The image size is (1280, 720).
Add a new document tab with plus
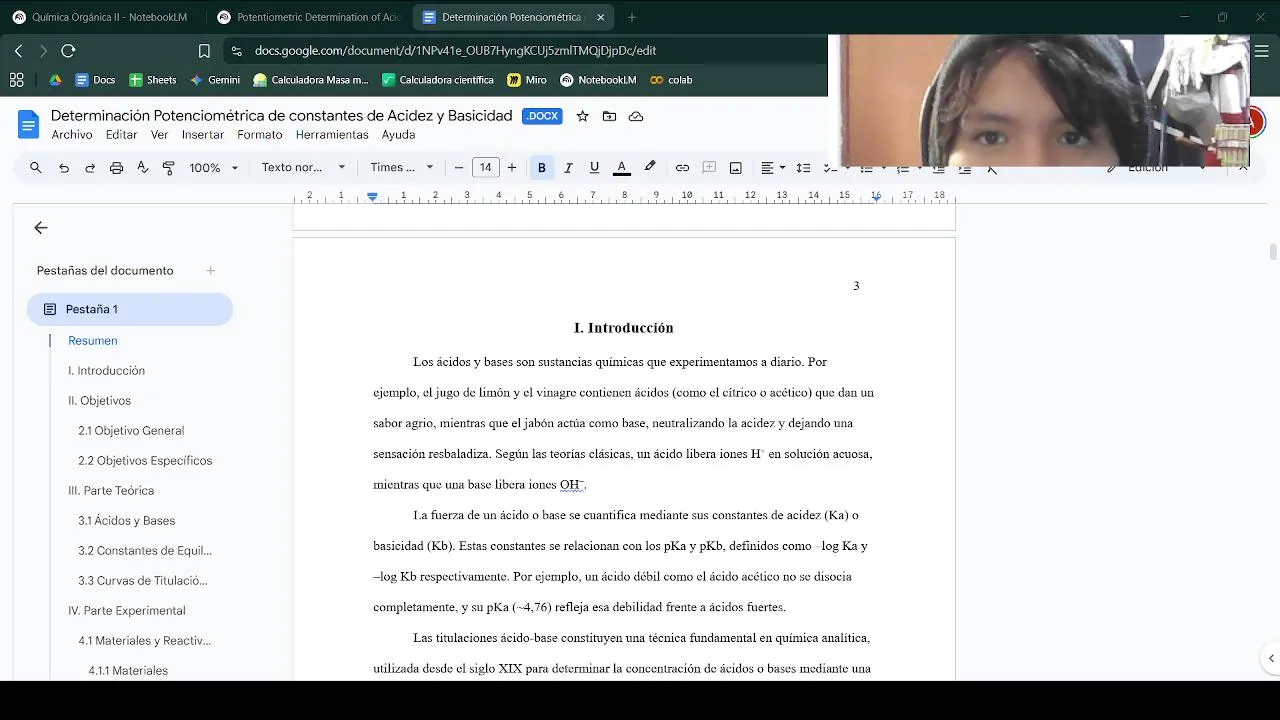[x=211, y=271]
